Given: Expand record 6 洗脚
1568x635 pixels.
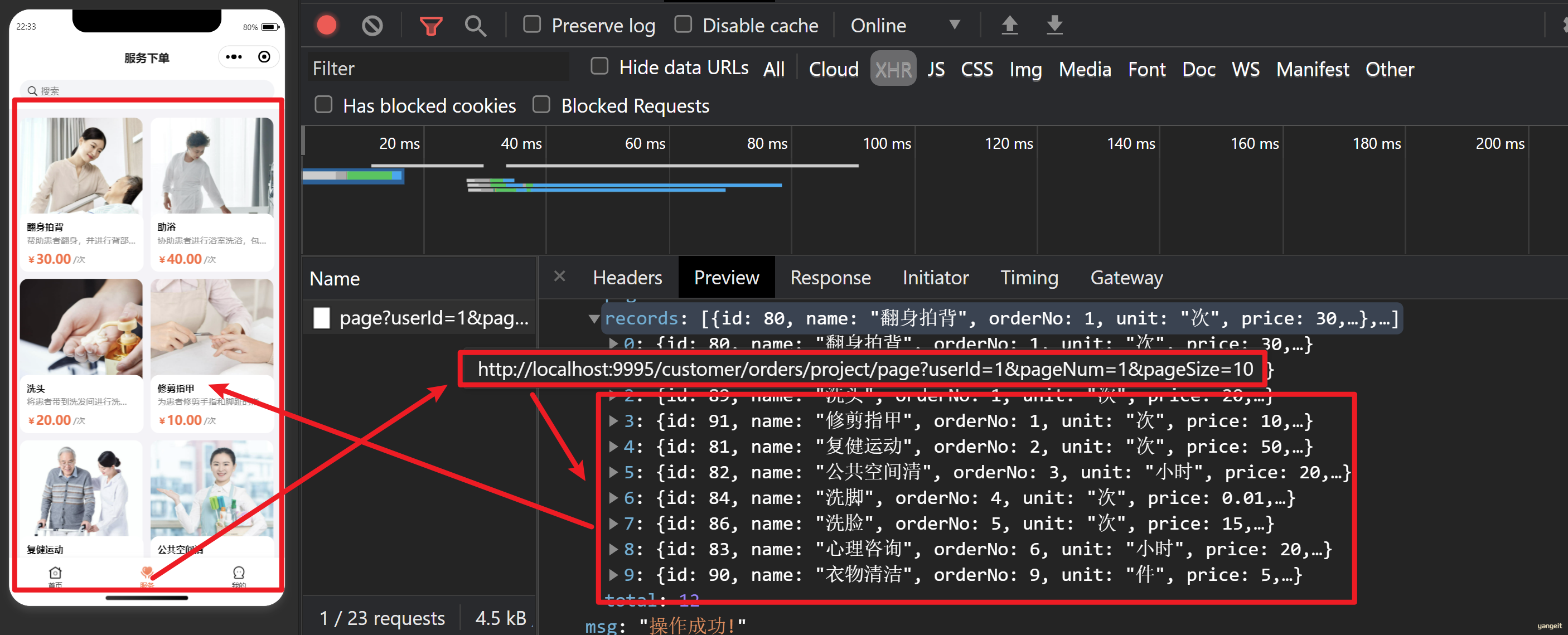Looking at the screenshot, I should [x=613, y=497].
